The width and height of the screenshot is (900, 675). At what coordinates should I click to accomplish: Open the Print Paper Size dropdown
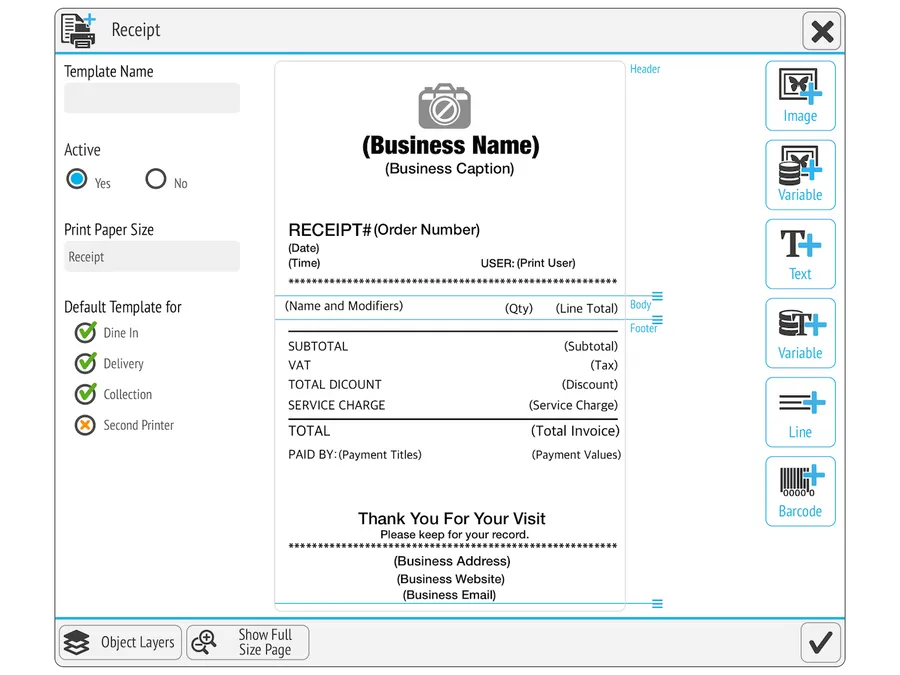point(152,257)
